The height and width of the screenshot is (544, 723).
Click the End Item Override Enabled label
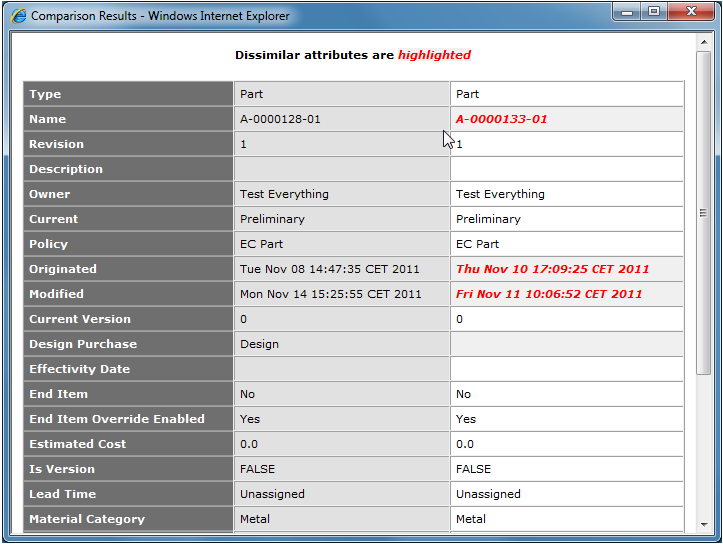tap(116, 419)
